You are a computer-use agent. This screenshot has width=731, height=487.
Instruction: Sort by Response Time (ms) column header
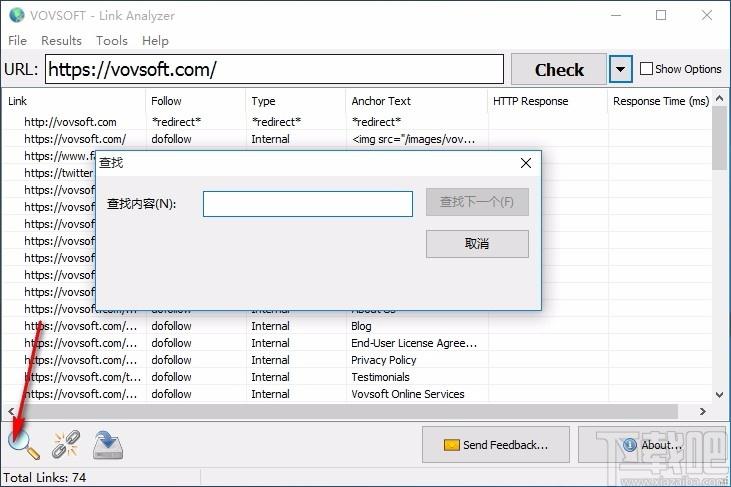(x=660, y=101)
